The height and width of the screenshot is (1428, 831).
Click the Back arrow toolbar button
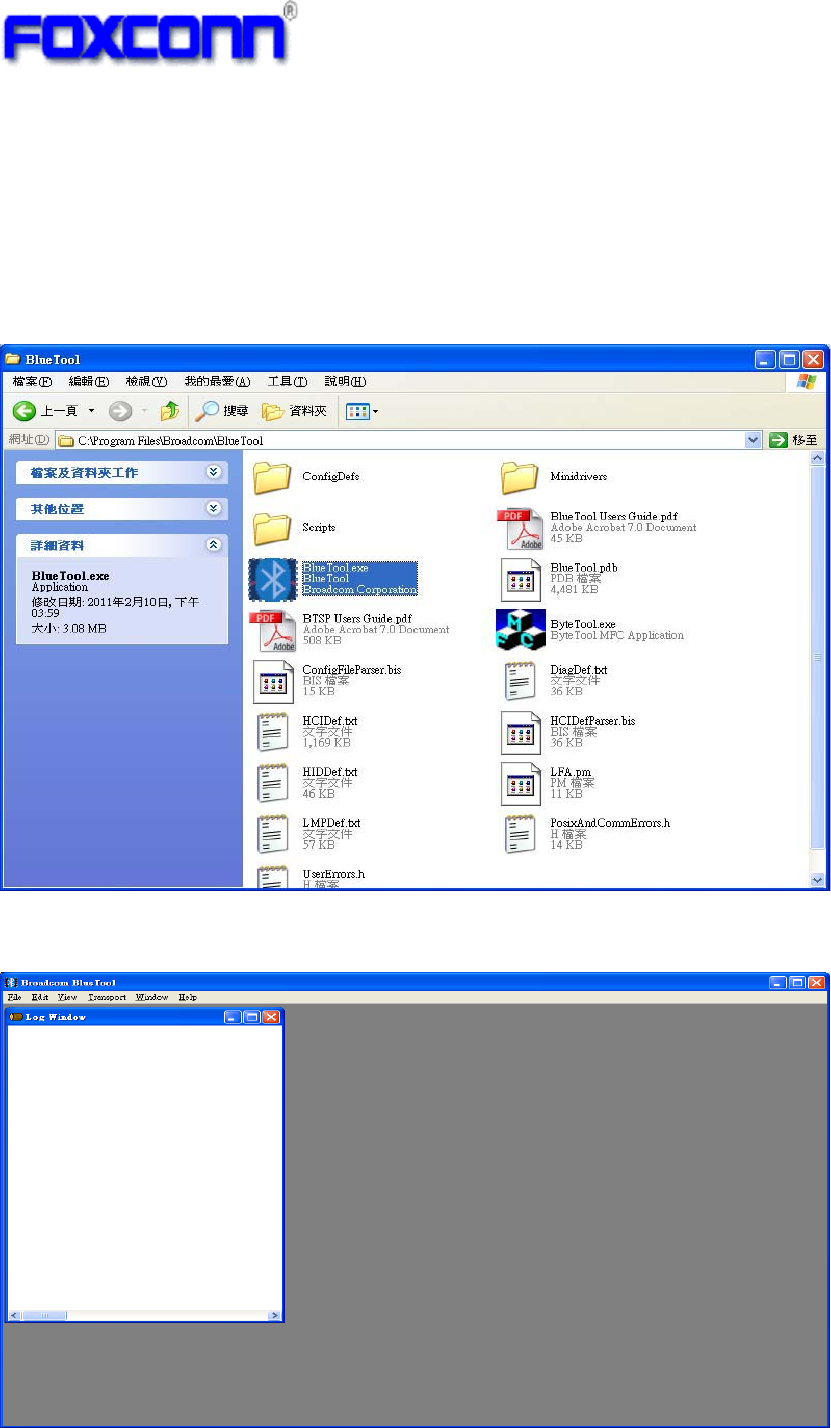[x=22, y=411]
